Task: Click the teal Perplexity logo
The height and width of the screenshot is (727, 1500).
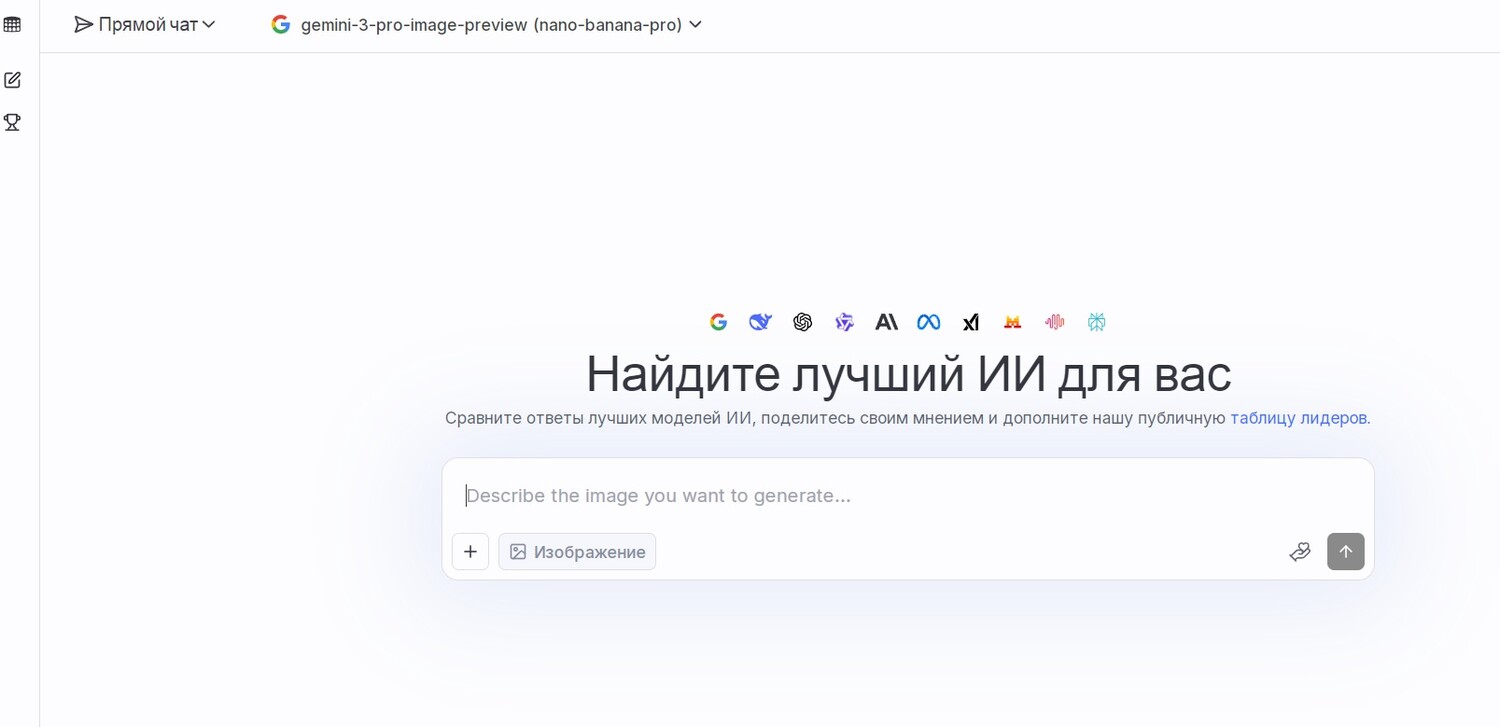Action: [1096, 322]
